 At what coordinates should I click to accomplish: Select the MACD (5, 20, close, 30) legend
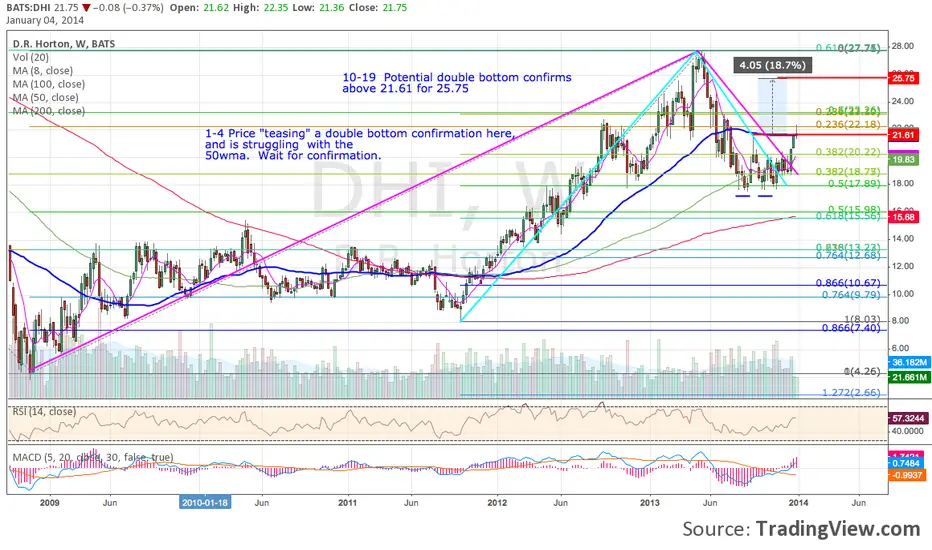[x=93, y=457]
